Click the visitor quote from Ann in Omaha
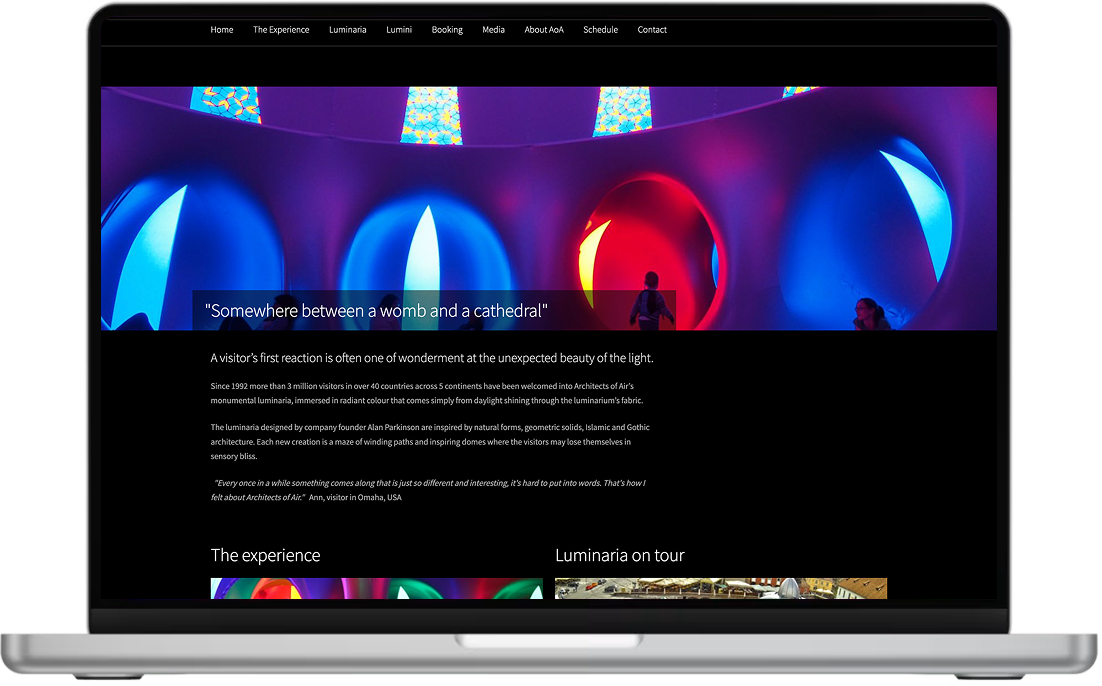The height and width of the screenshot is (686, 1102). (428, 490)
